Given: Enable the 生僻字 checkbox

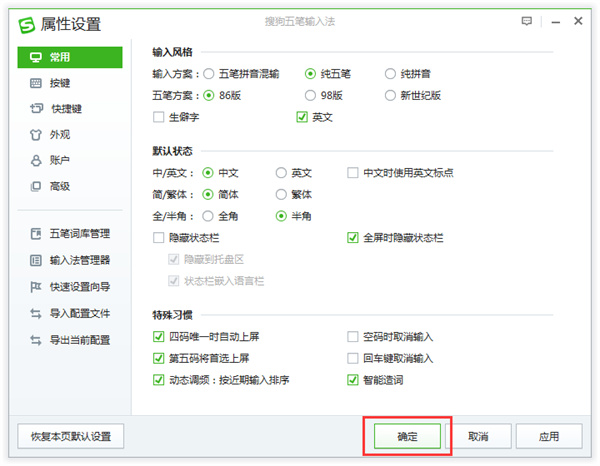Looking at the screenshot, I should click(158, 117).
